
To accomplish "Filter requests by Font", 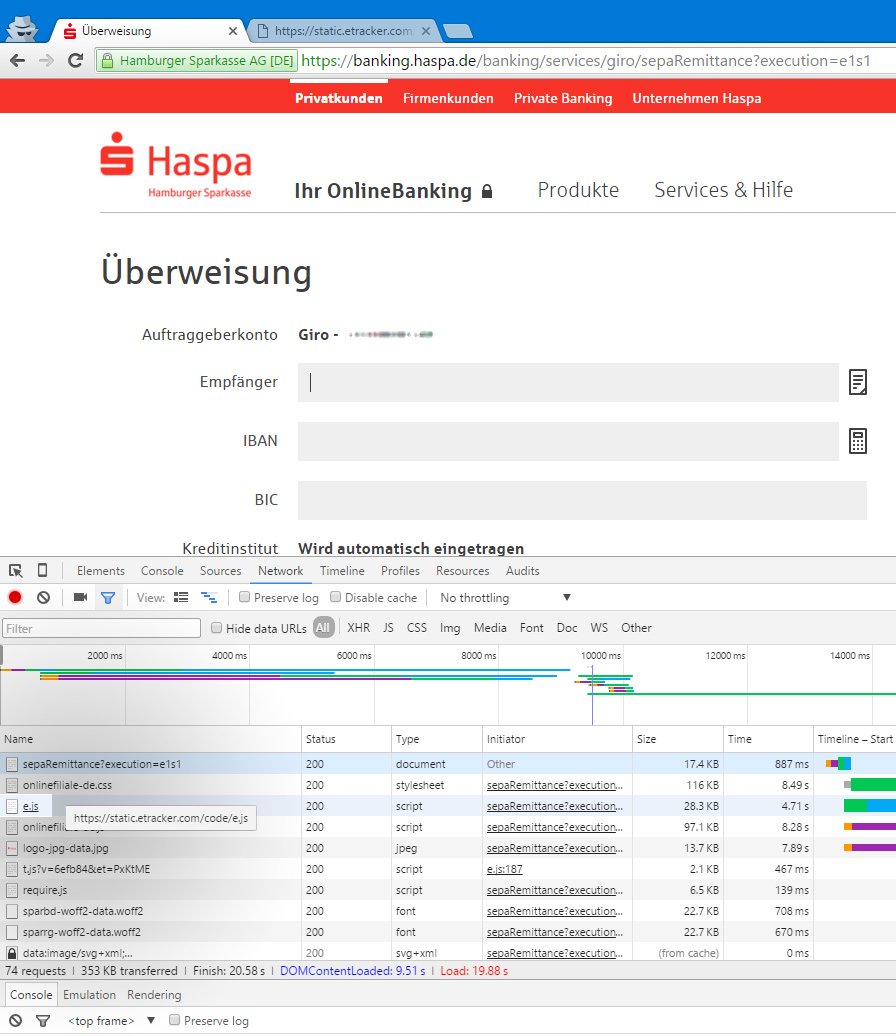I will (x=532, y=628).
